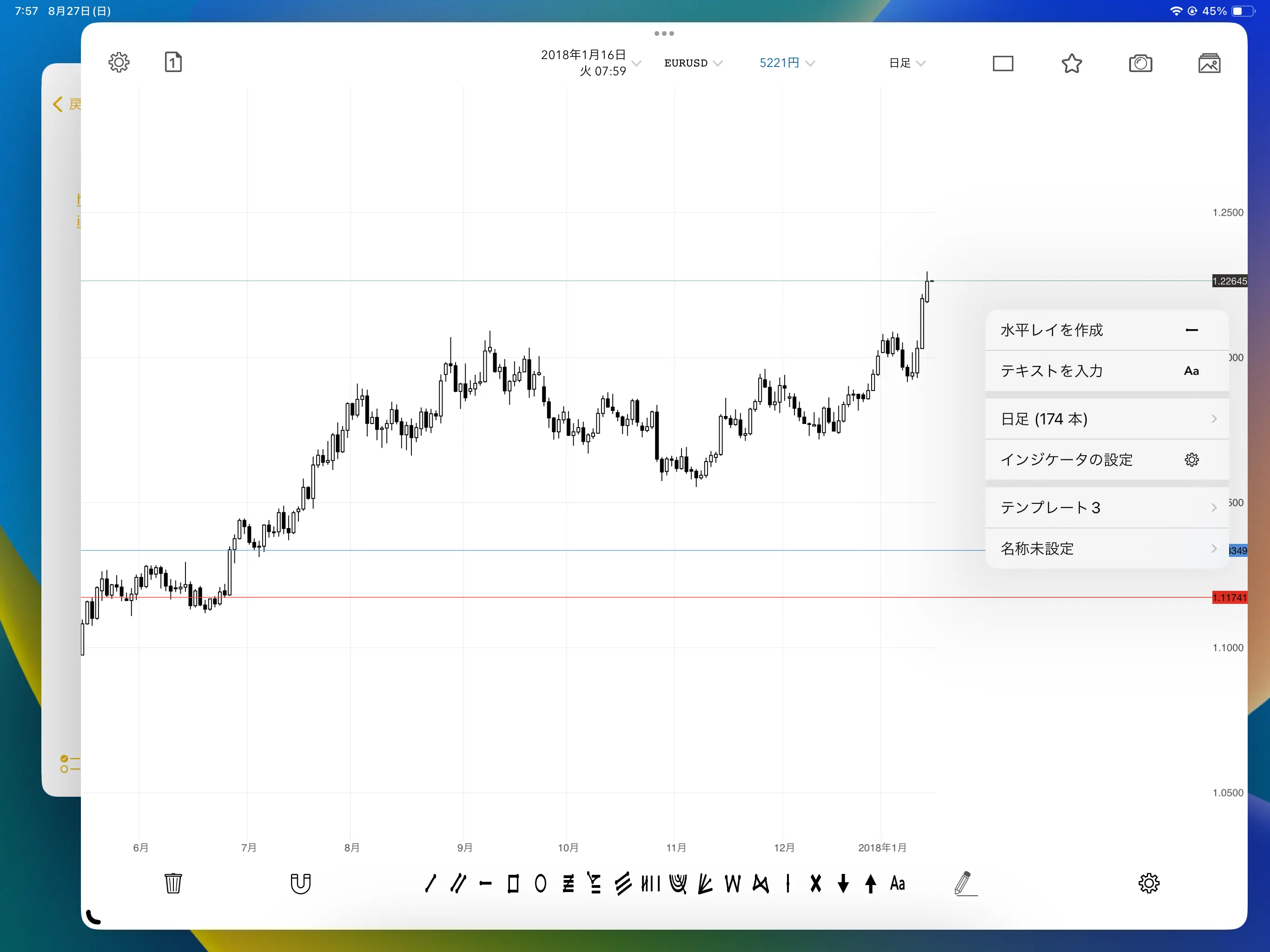Select the parallel channel drawing tool
The height and width of the screenshot is (952, 1270).
(x=458, y=883)
